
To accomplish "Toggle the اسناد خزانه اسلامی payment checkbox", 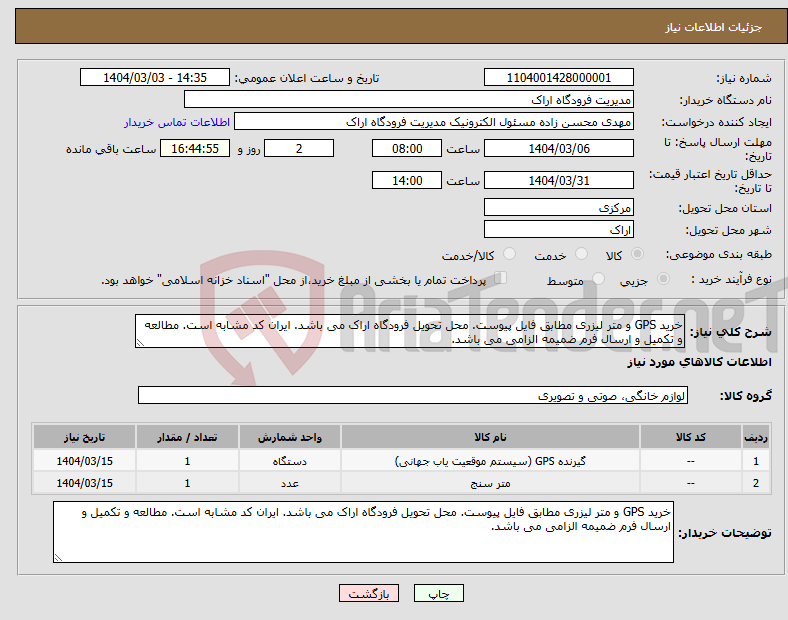I will [x=501, y=278].
